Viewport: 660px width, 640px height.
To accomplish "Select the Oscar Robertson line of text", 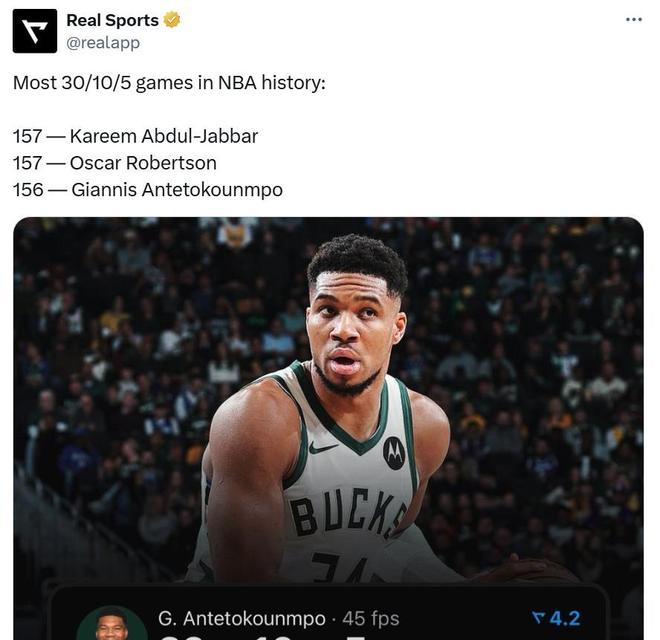I will (114, 162).
